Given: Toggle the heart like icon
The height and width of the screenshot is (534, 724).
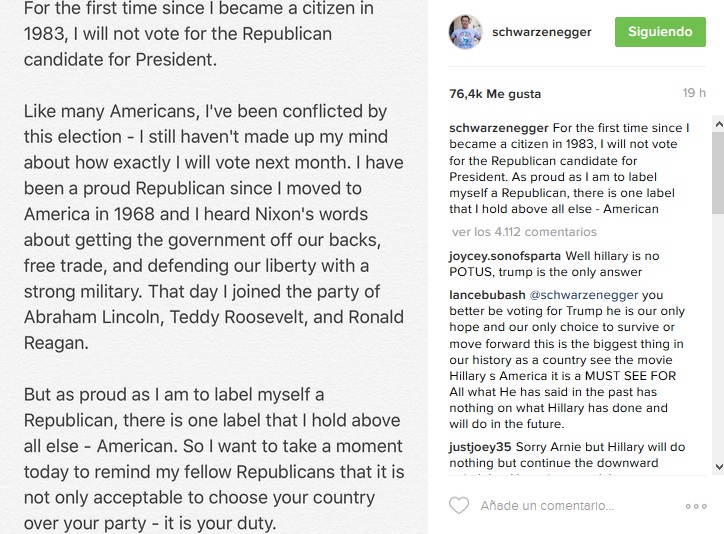Looking at the screenshot, I should tap(459, 506).
